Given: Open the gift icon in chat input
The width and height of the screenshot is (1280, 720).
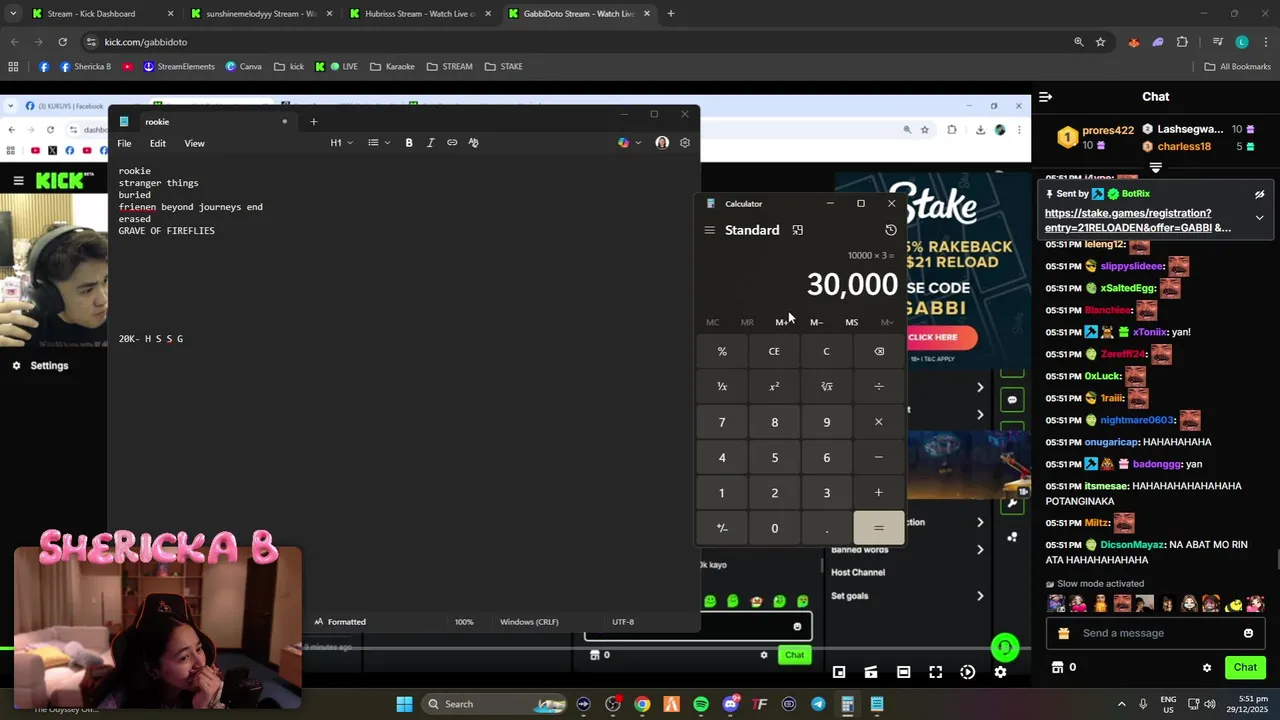Looking at the screenshot, I should click(1063, 633).
